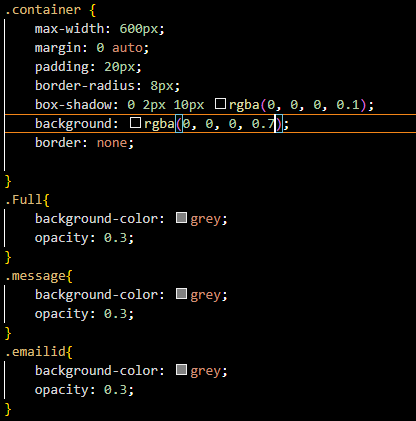
Task: Click opacity 0.3 value in .message rule
Action: pyautogui.click(x=115, y=314)
